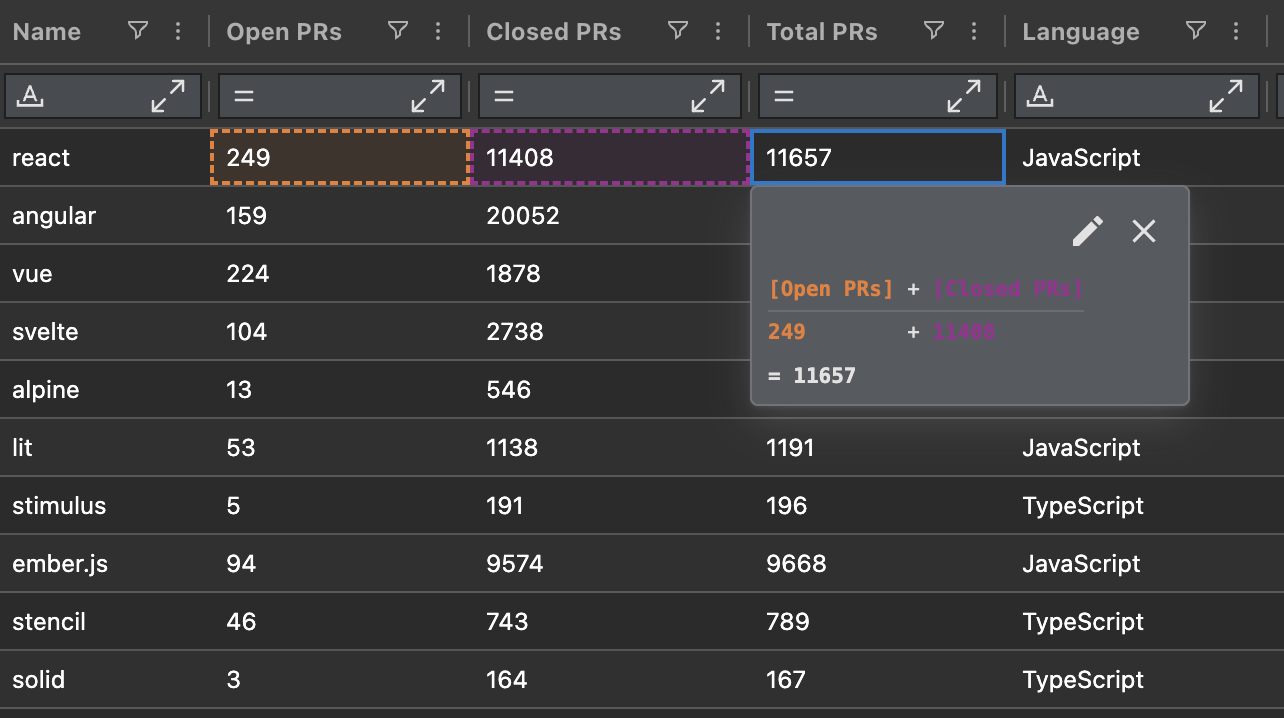Open Total PRs column options menu
The height and width of the screenshot is (718, 1284).
point(974,32)
